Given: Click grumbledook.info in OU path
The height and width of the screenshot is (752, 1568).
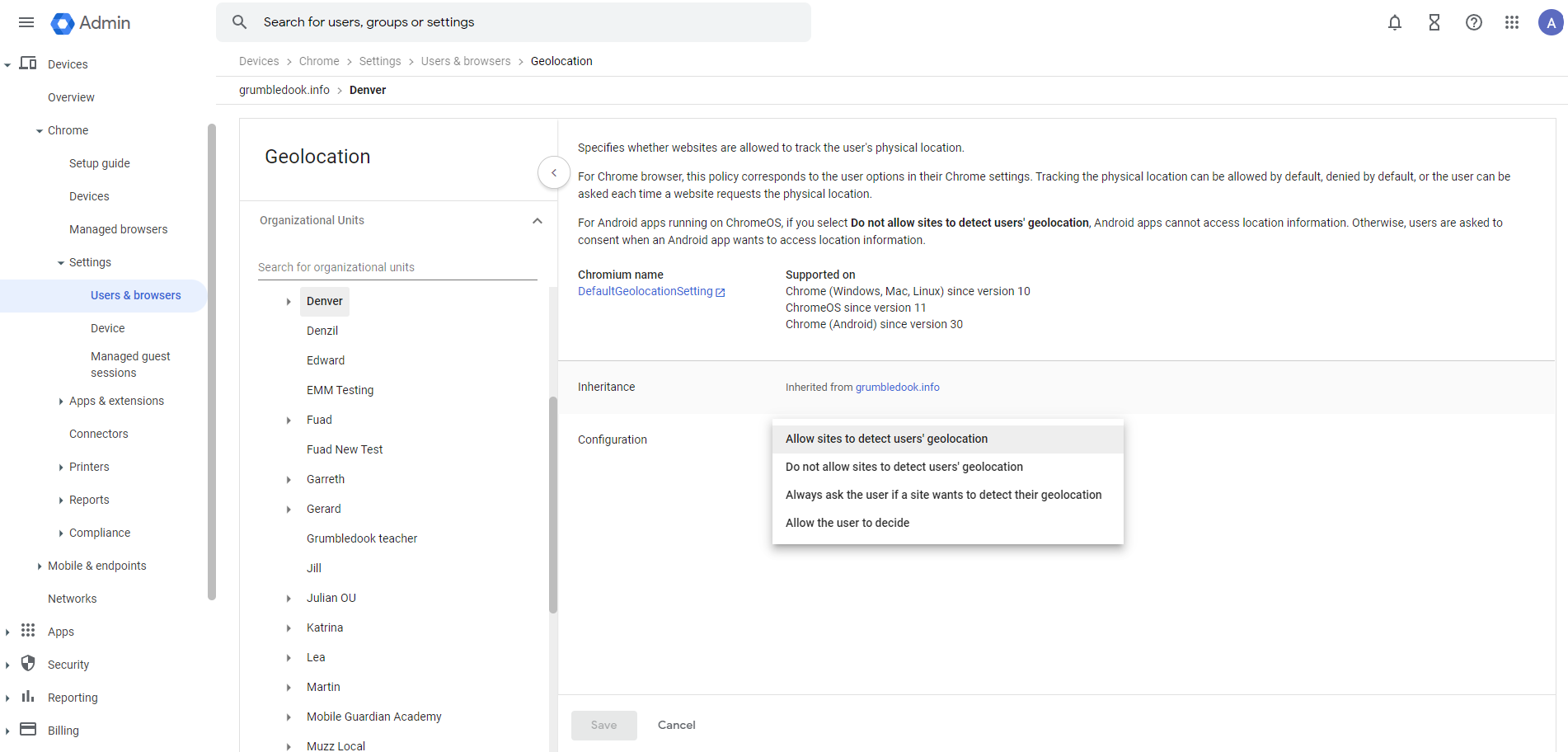Looking at the screenshot, I should pos(284,90).
